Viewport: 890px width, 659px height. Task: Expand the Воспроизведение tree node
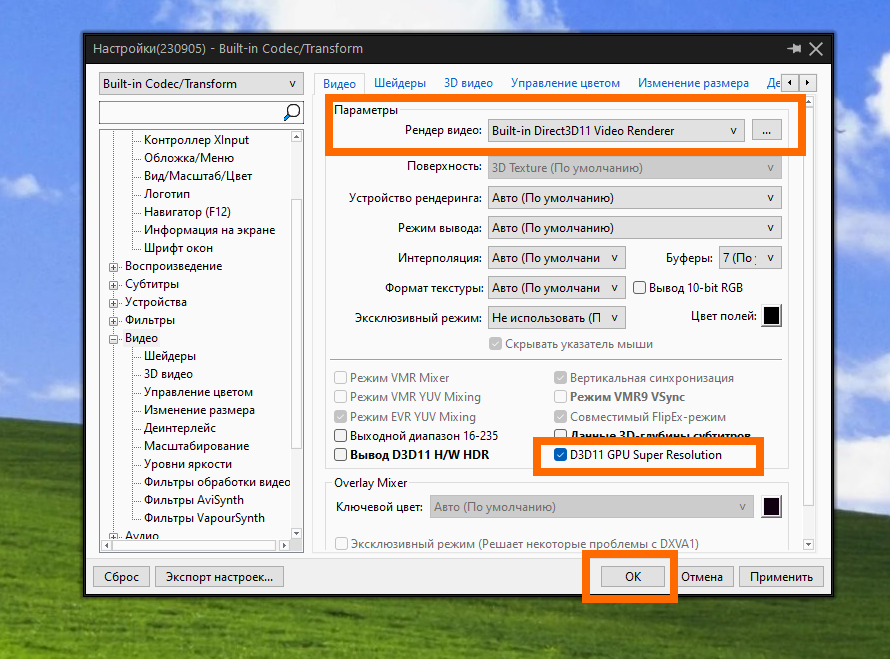114,267
